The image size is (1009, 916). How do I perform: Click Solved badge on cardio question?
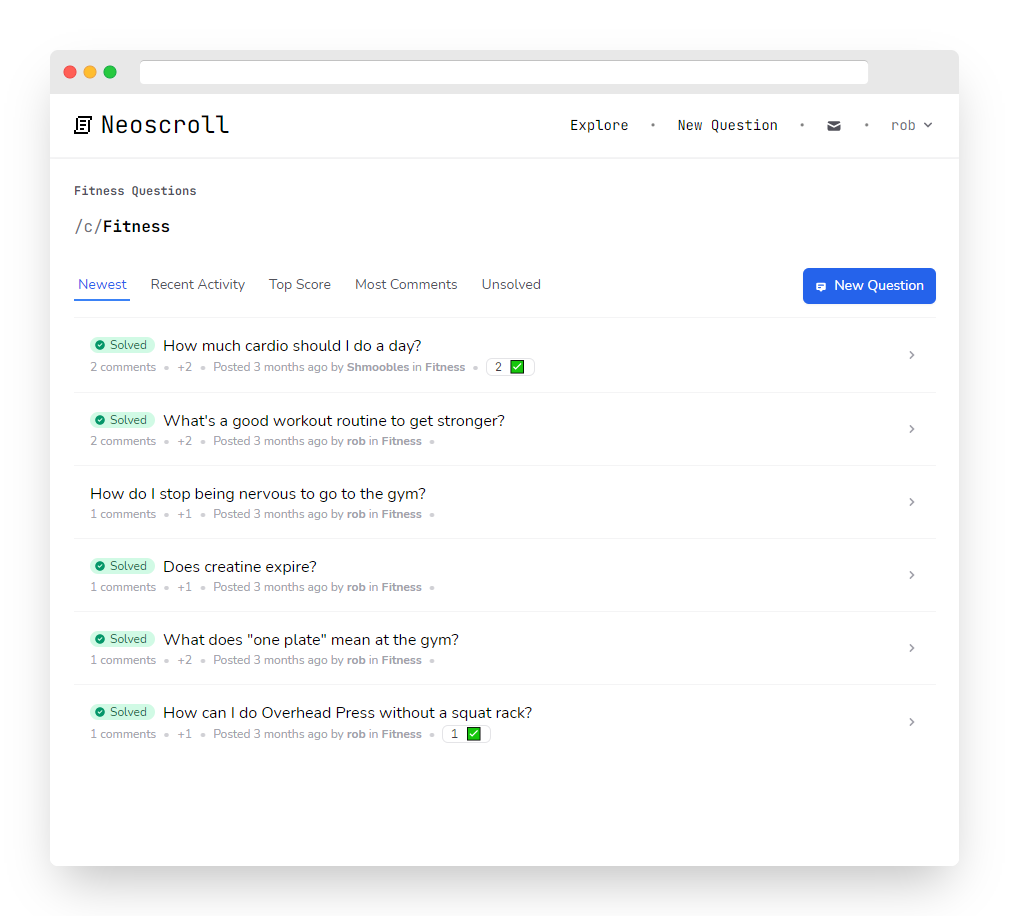tap(122, 345)
